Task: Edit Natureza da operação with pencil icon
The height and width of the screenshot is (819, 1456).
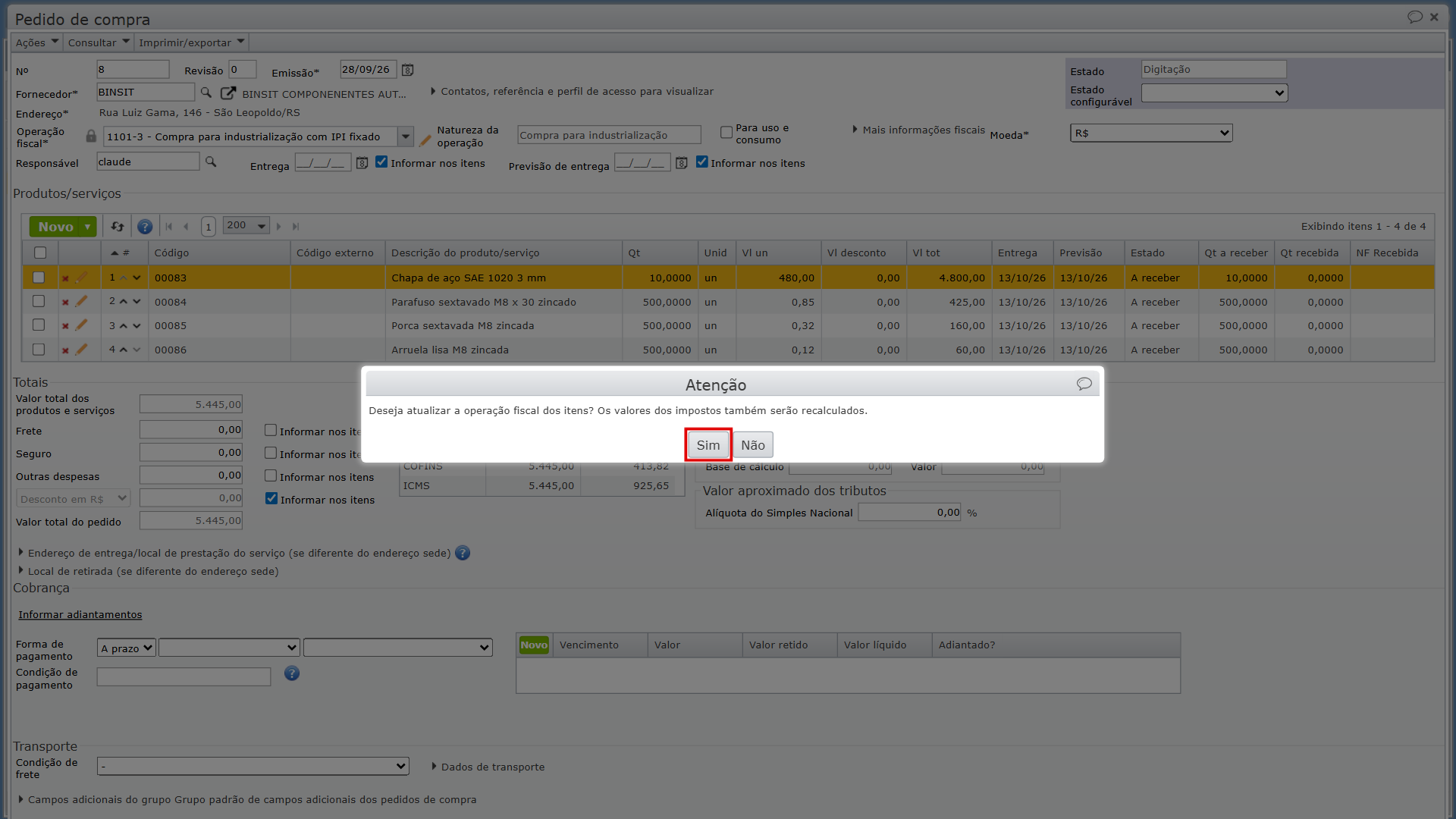Action: click(425, 140)
